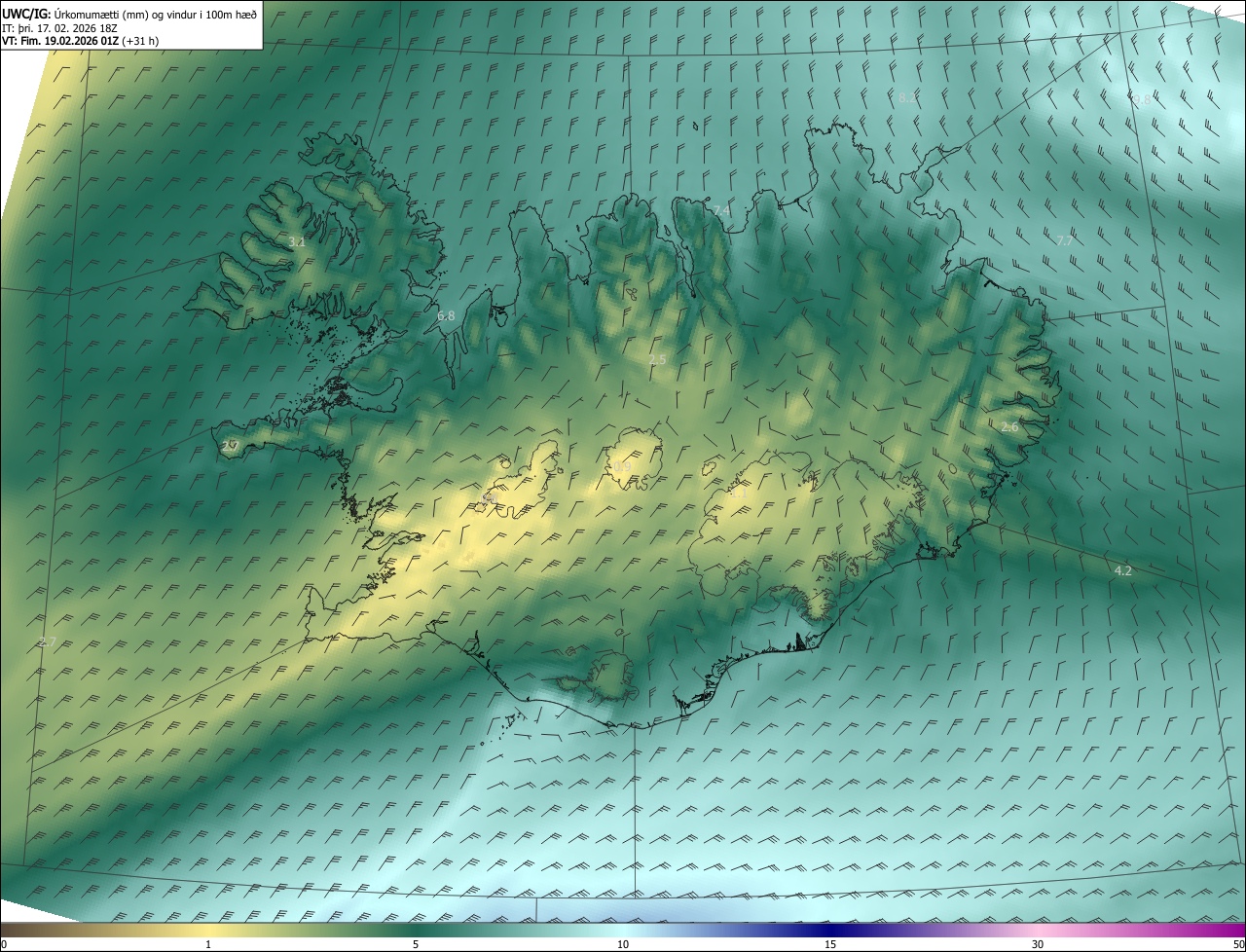This screenshot has width=1246, height=952.
Task: Click the 'IT: þri. 17. 02. 2026 18Z' line
Action: pyautogui.click(x=61, y=28)
